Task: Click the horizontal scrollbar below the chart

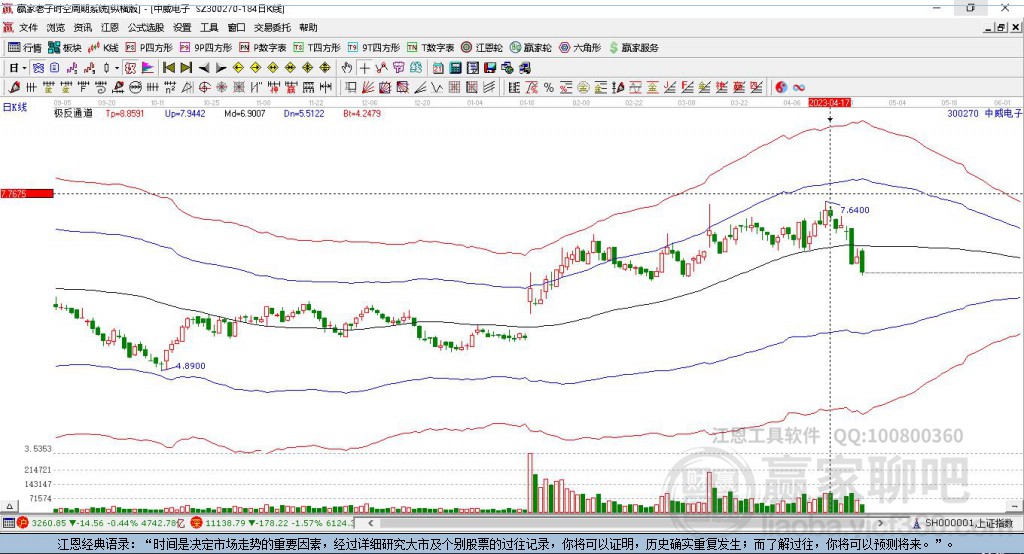Action: pyautogui.click(x=626, y=523)
